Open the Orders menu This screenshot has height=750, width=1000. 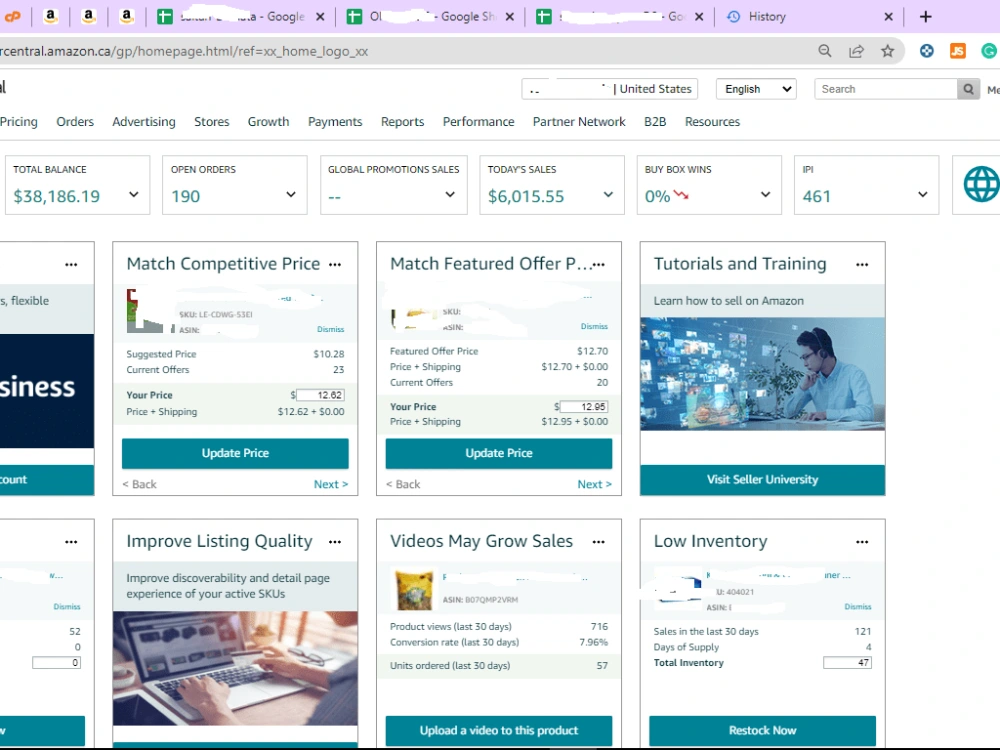[75, 122]
